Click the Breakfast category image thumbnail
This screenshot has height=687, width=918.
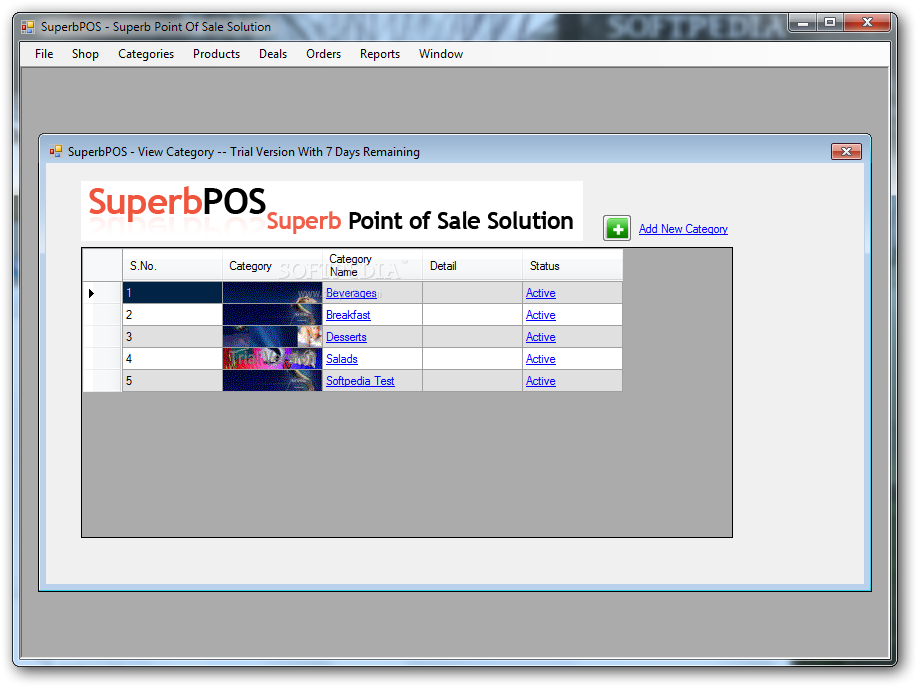272,315
